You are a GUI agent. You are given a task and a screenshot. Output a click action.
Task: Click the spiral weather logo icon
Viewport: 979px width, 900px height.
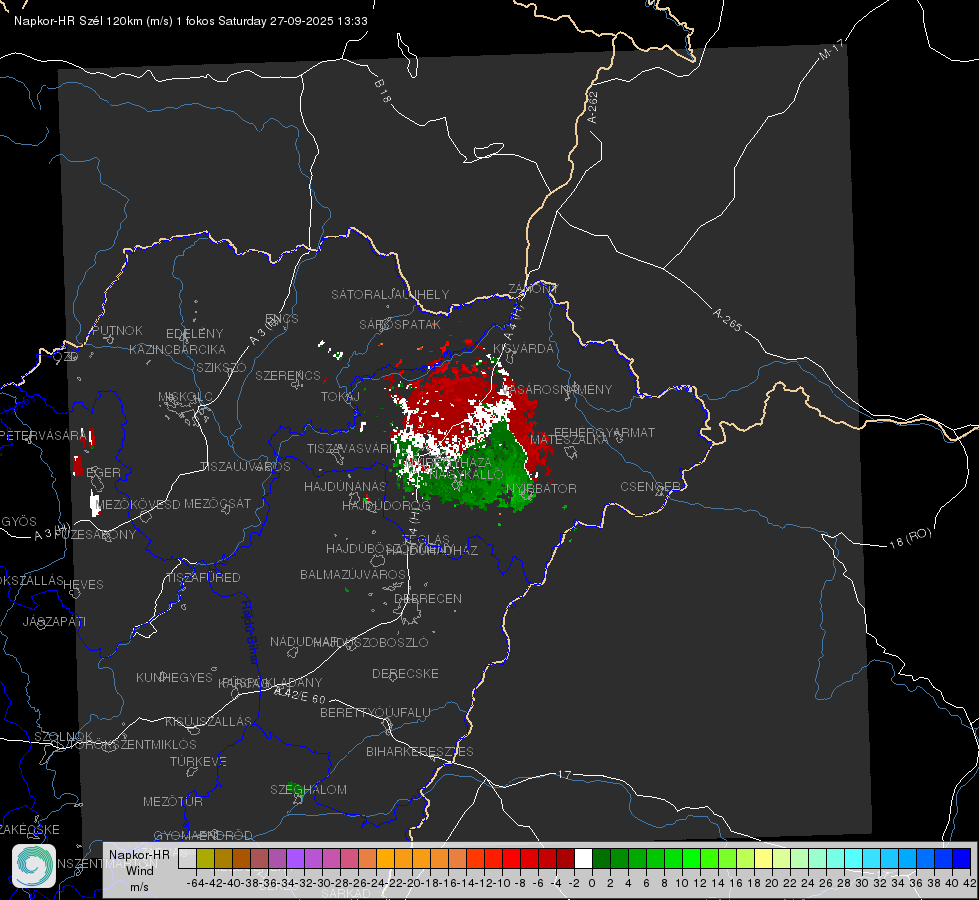coord(34,866)
